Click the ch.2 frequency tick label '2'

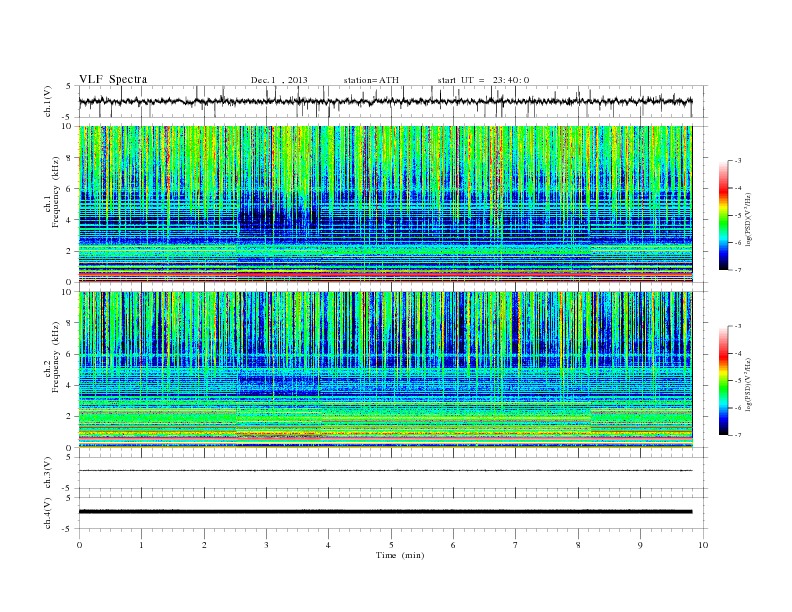[70, 417]
